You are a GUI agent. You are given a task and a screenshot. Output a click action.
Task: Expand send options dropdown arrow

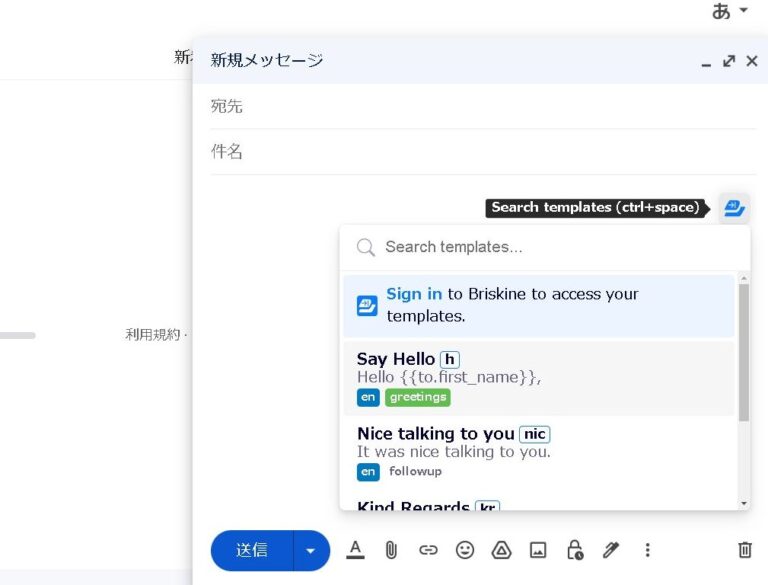pos(311,551)
